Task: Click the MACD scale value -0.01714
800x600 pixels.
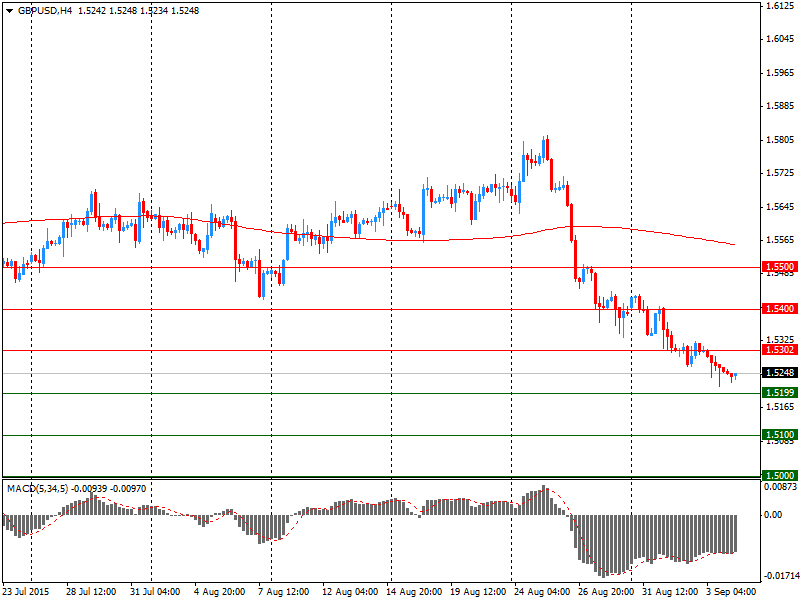Action: point(780,577)
